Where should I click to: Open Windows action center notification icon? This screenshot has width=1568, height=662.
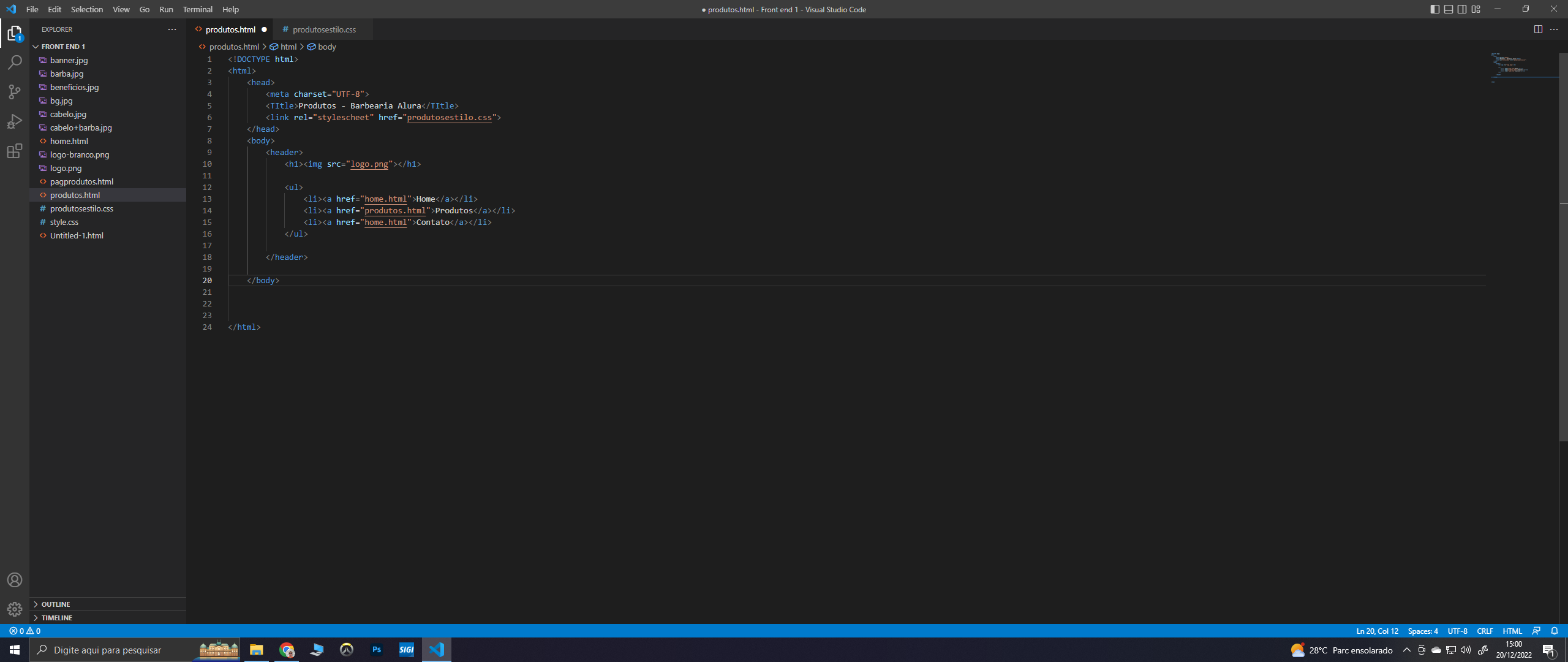coord(1549,650)
